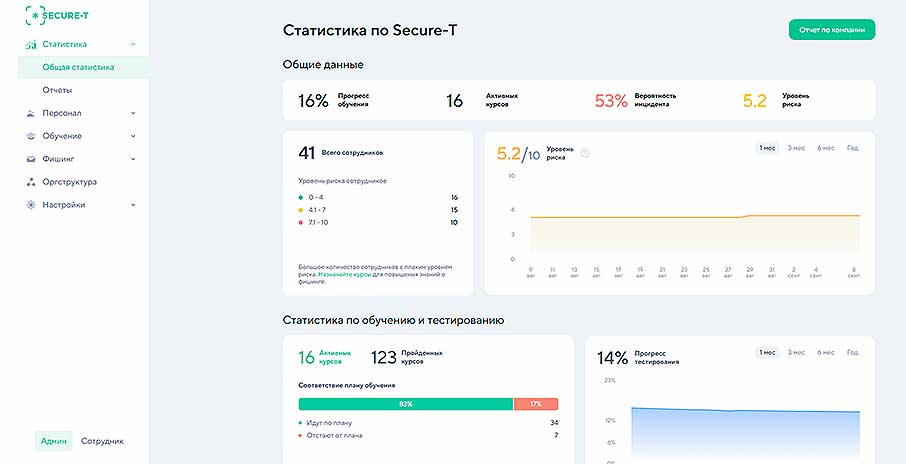
Task: Click the 0 - 4 risk level row
Action: pos(378,198)
